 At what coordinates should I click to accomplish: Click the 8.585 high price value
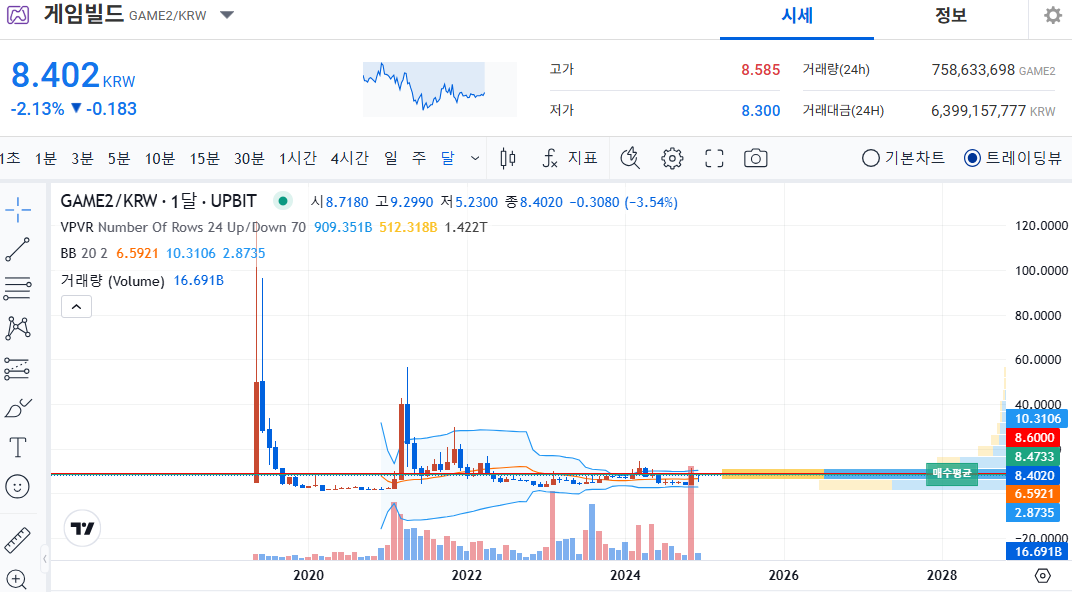(x=760, y=70)
